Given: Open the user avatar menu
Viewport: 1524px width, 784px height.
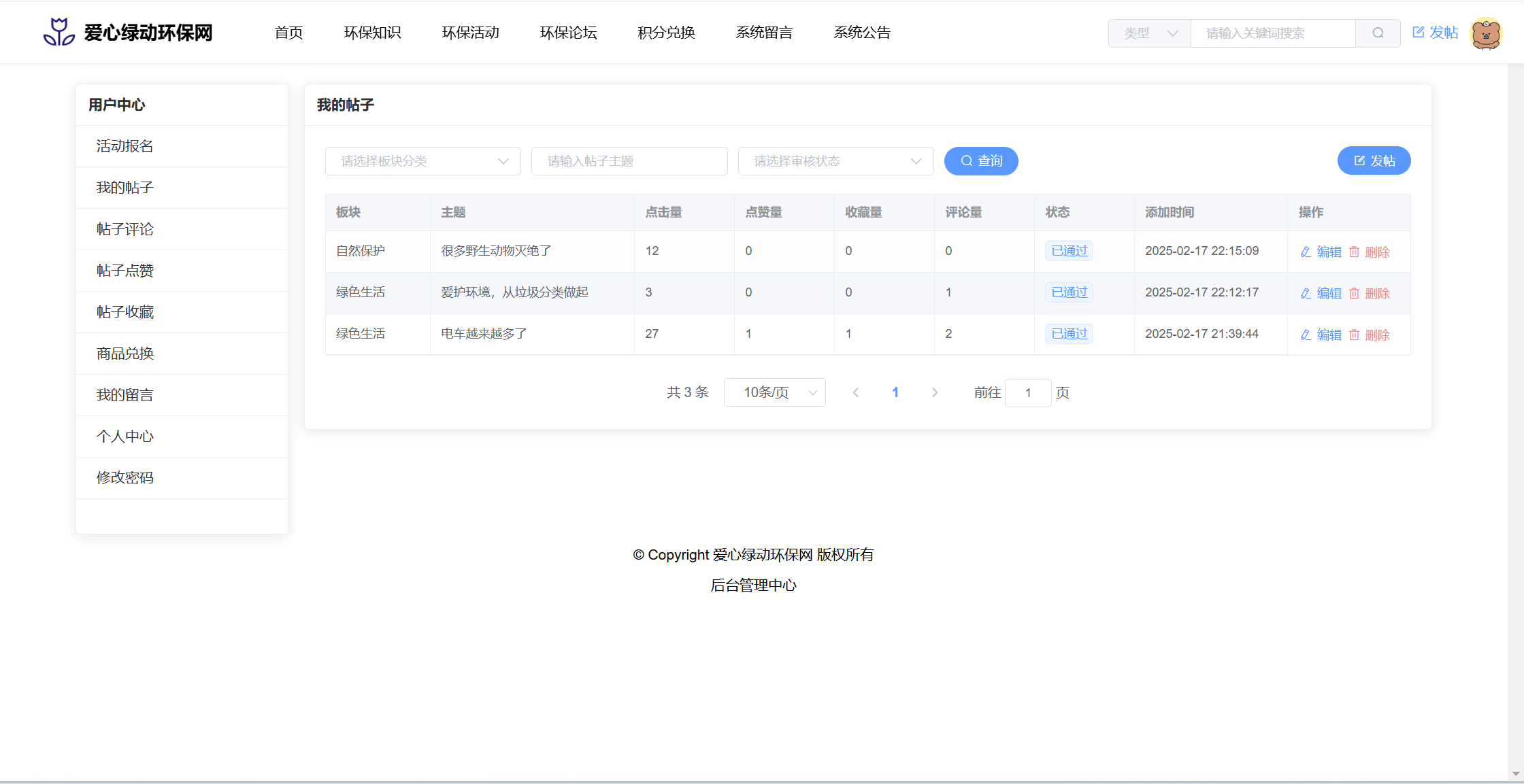Looking at the screenshot, I should [x=1485, y=33].
